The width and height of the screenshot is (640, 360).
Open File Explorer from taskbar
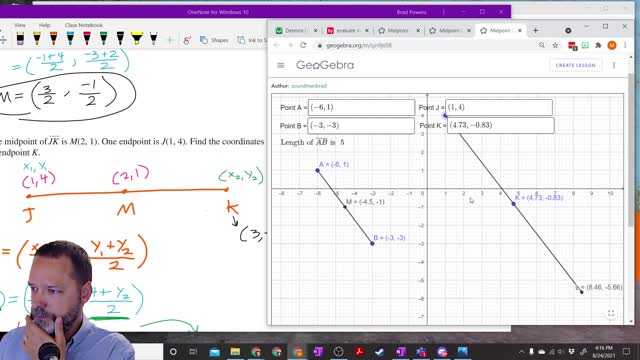coord(235,351)
